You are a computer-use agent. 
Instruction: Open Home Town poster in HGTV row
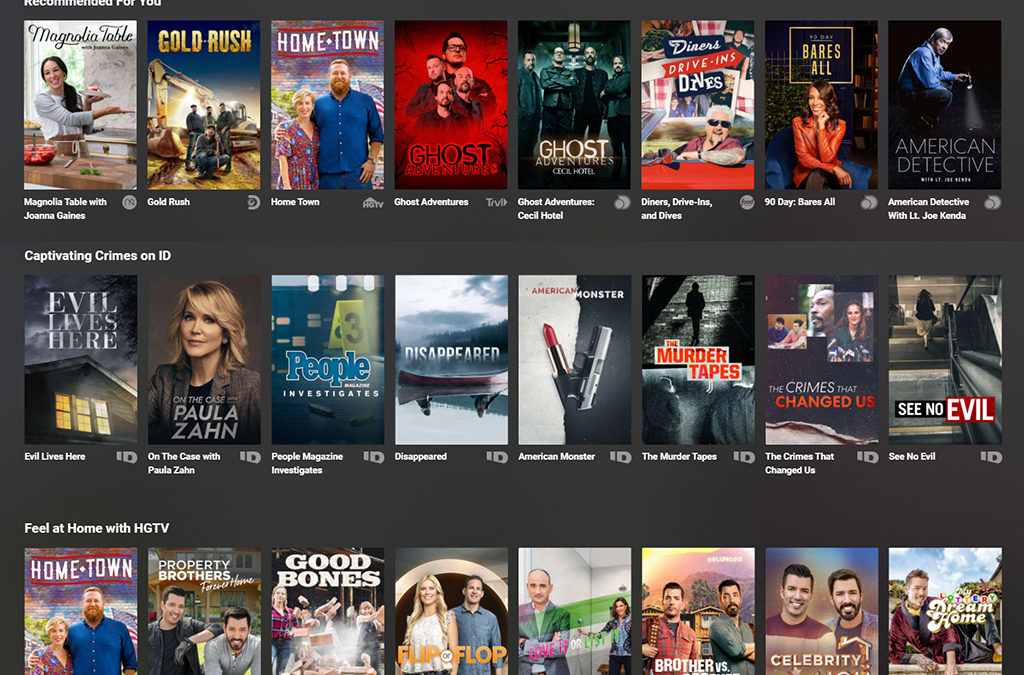pos(81,611)
